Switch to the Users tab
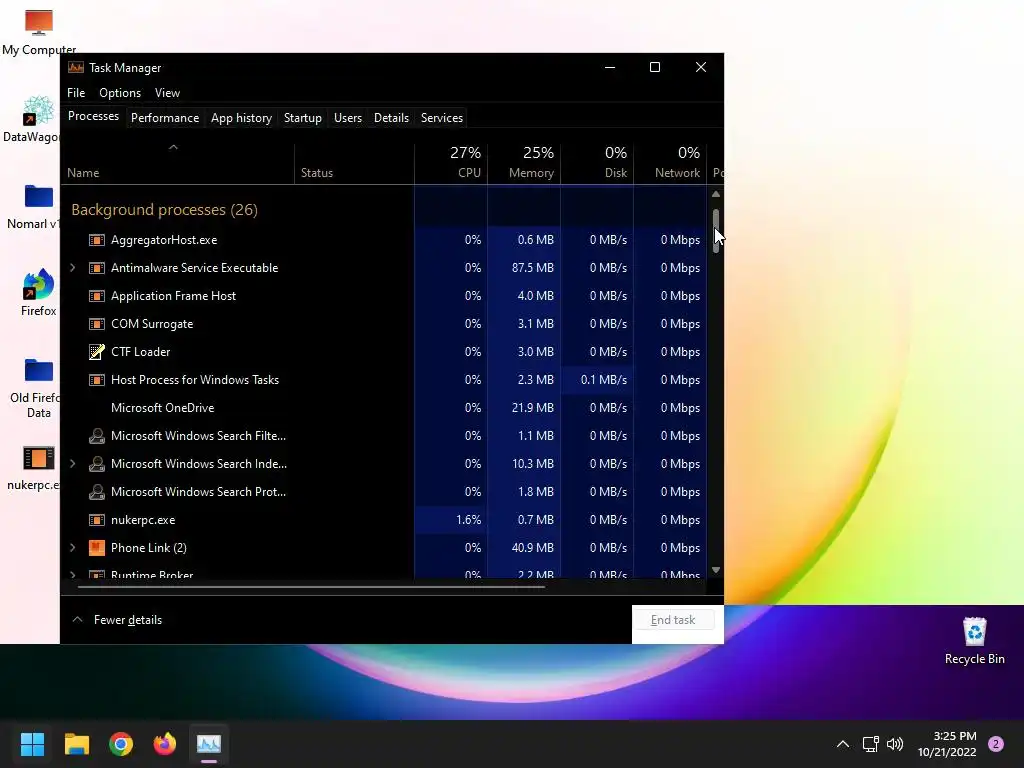 (x=347, y=118)
